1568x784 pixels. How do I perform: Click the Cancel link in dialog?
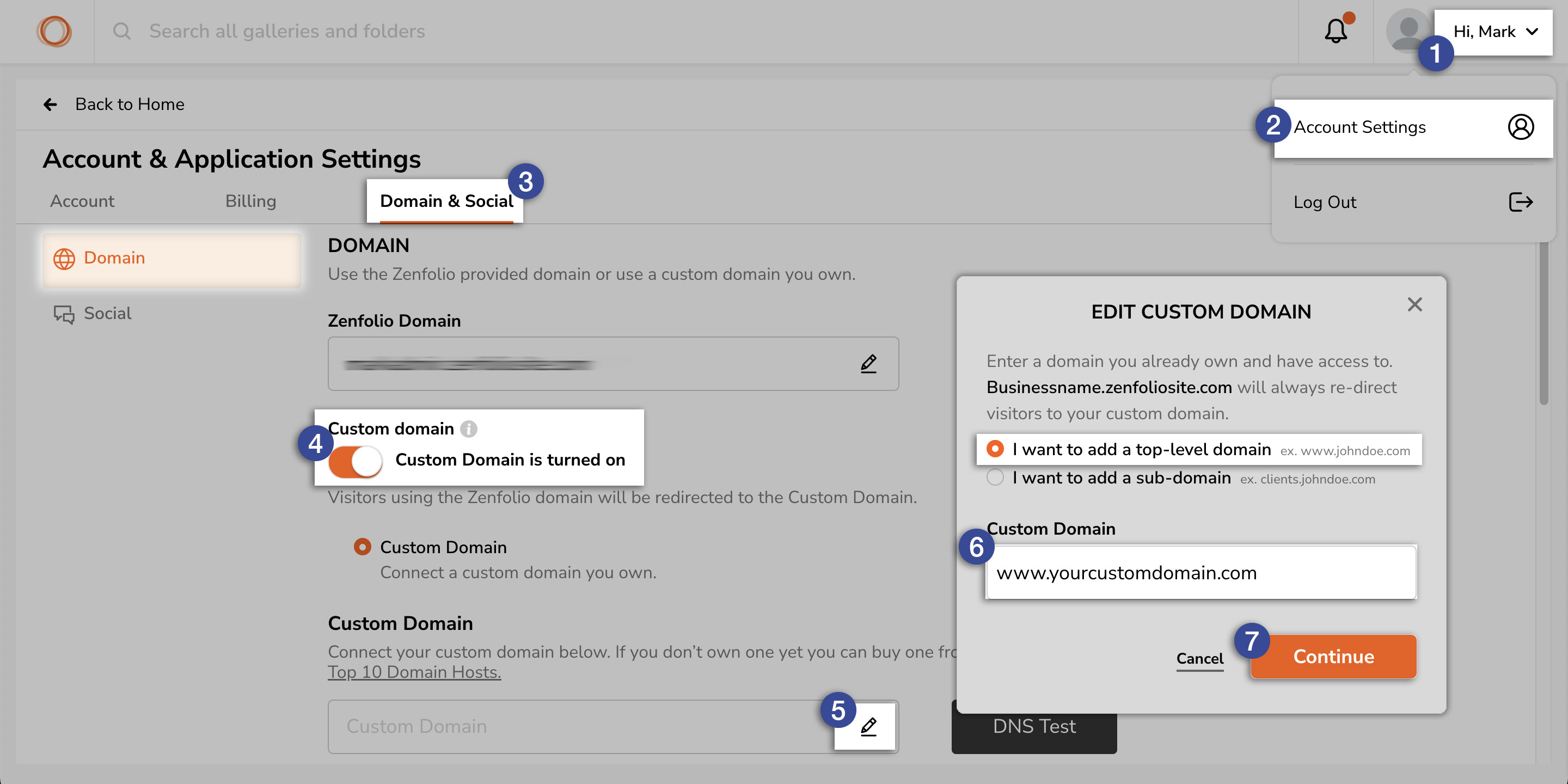click(x=1200, y=659)
